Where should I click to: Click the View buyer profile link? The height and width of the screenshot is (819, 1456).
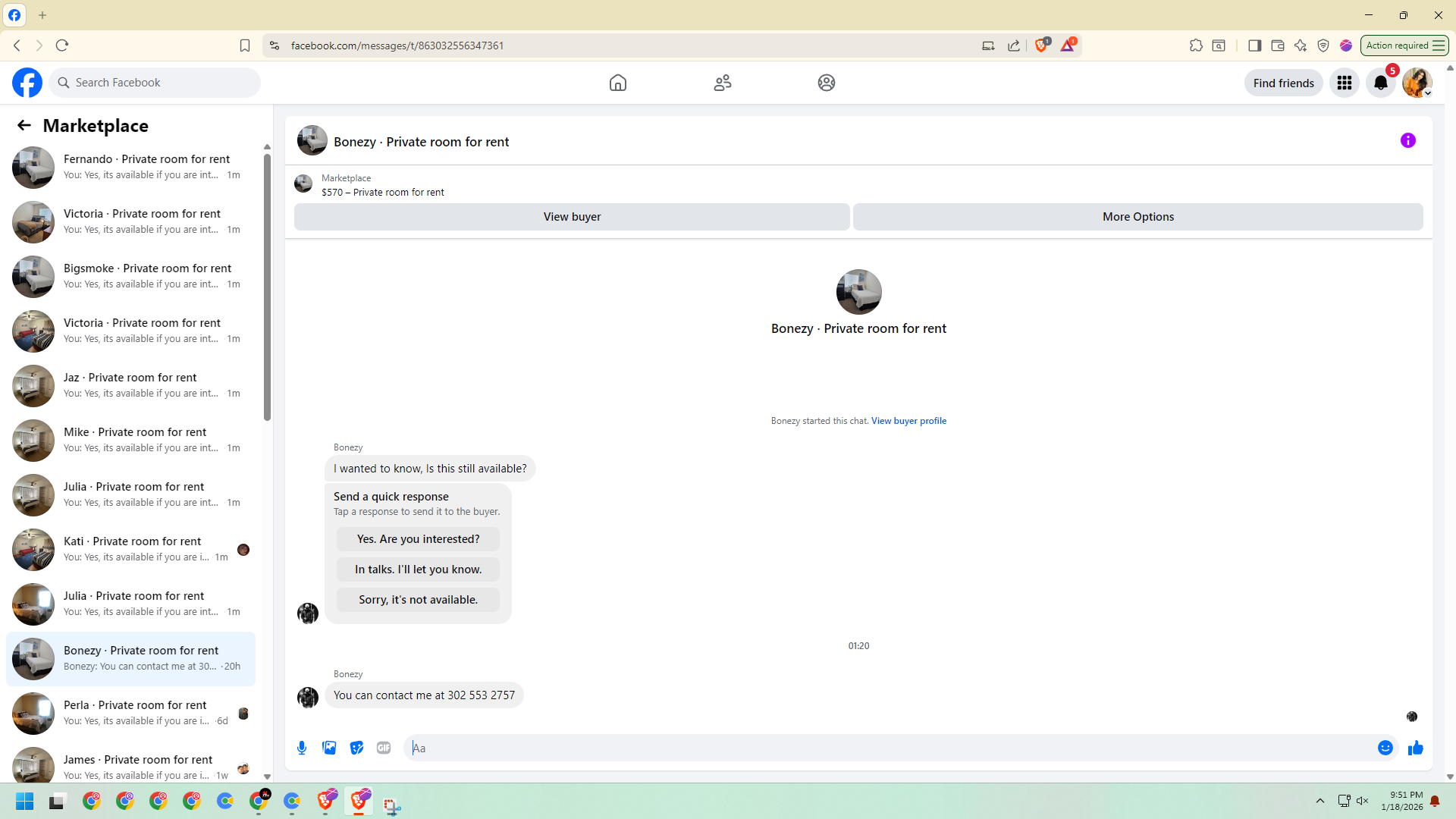pyautogui.click(x=908, y=421)
